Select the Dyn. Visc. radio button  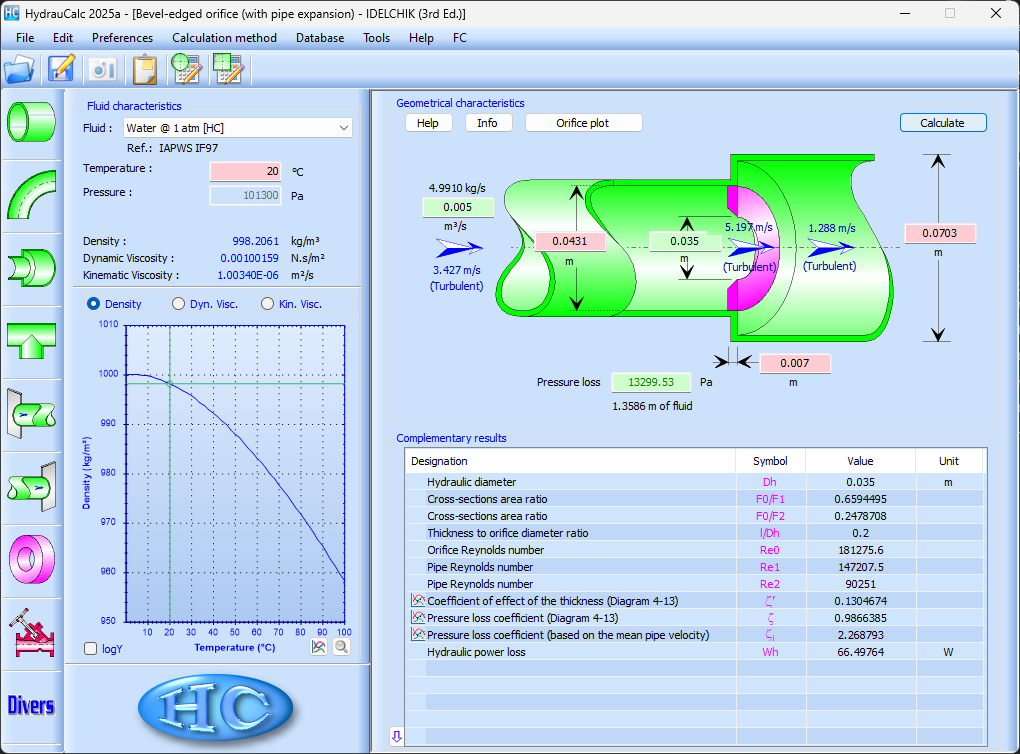point(179,304)
